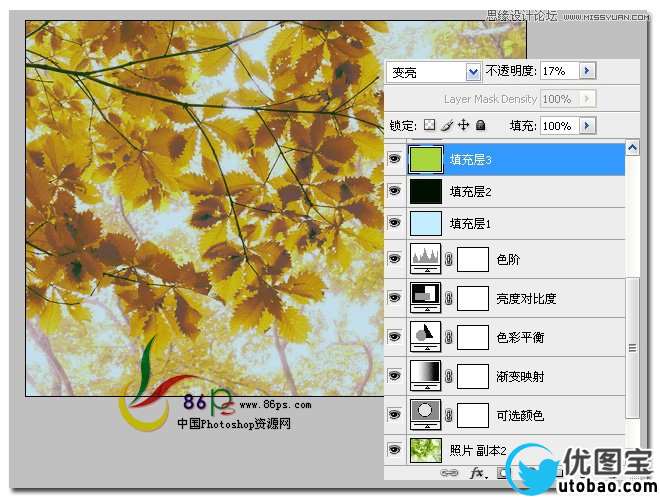Select the 色彩平衡 layer mask thumbnail
Screen dimensions: 660x500
pos(473,337)
